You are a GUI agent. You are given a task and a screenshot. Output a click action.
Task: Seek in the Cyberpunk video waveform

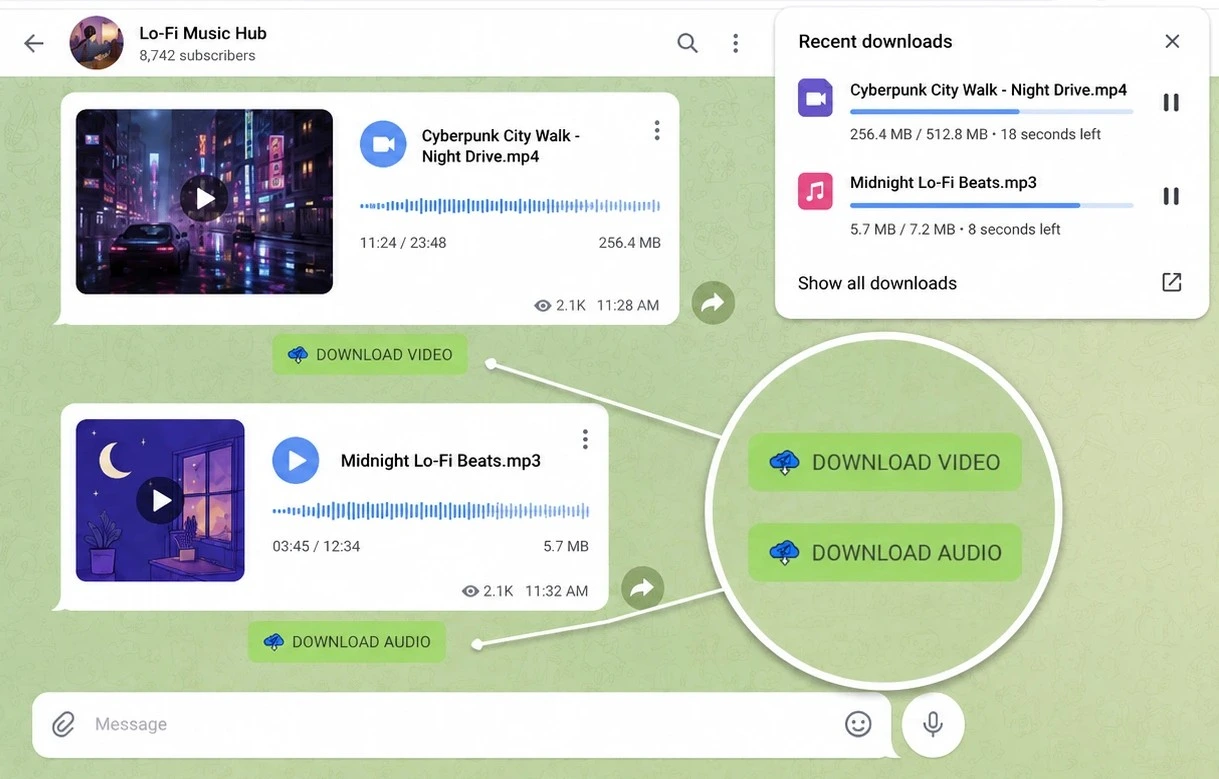pyautogui.click(x=510, y=206)
